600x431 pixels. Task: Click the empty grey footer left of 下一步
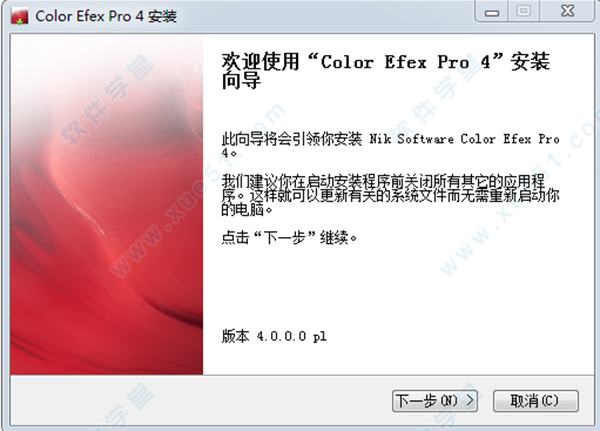(201, 400)
